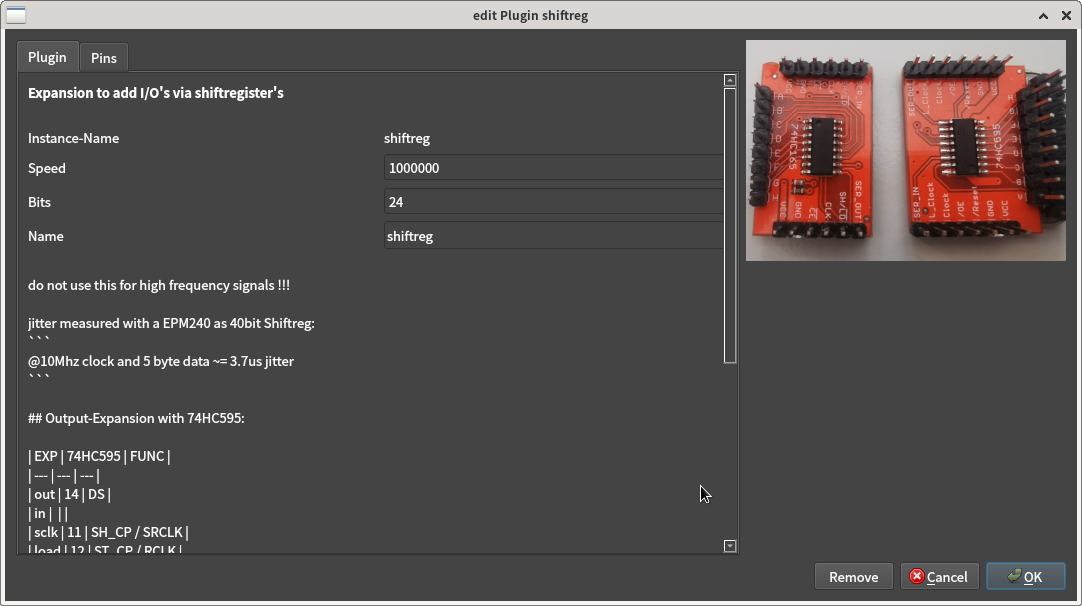The width and height of the screenshot is (1082, 606).
Task: Close the edit Plugin shiftreg window
Action: click(1066, 15)
